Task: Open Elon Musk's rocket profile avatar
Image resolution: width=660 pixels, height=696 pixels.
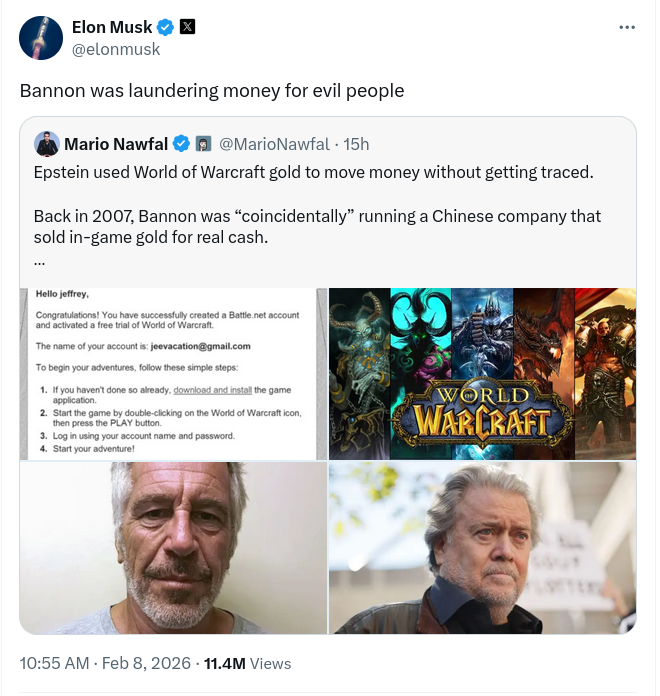Action: [41, 38]
